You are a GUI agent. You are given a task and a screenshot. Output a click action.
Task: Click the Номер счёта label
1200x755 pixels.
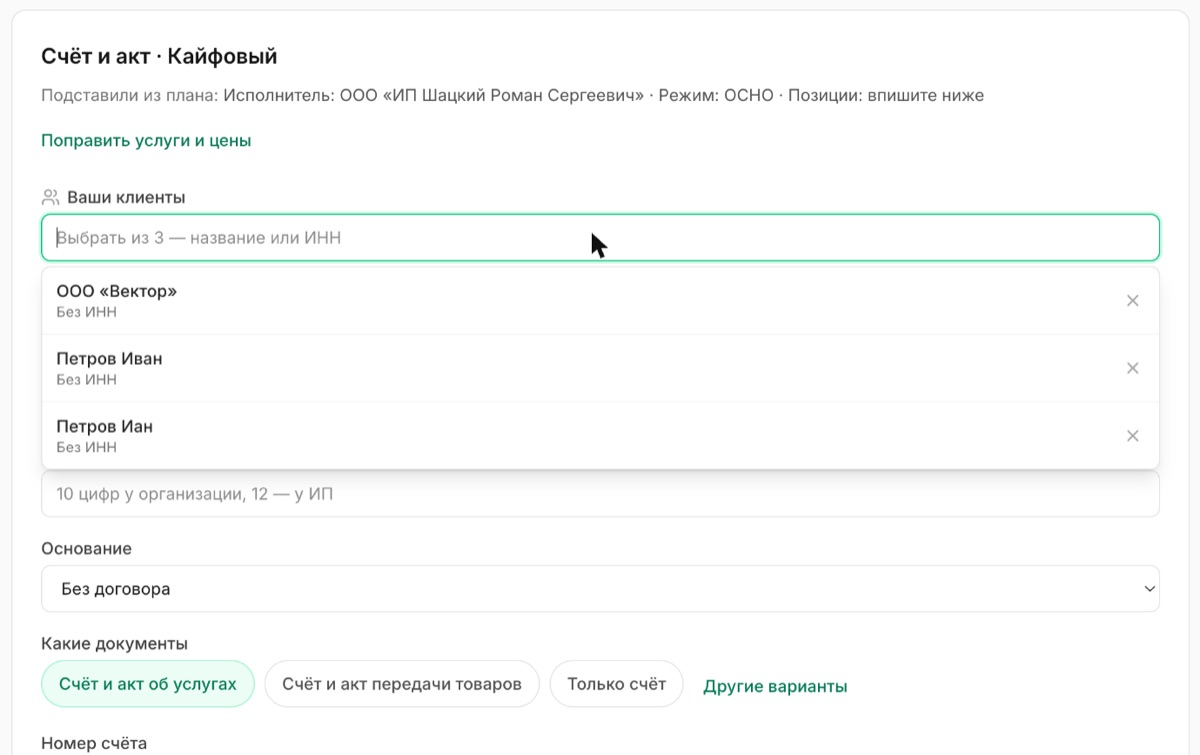94,743
